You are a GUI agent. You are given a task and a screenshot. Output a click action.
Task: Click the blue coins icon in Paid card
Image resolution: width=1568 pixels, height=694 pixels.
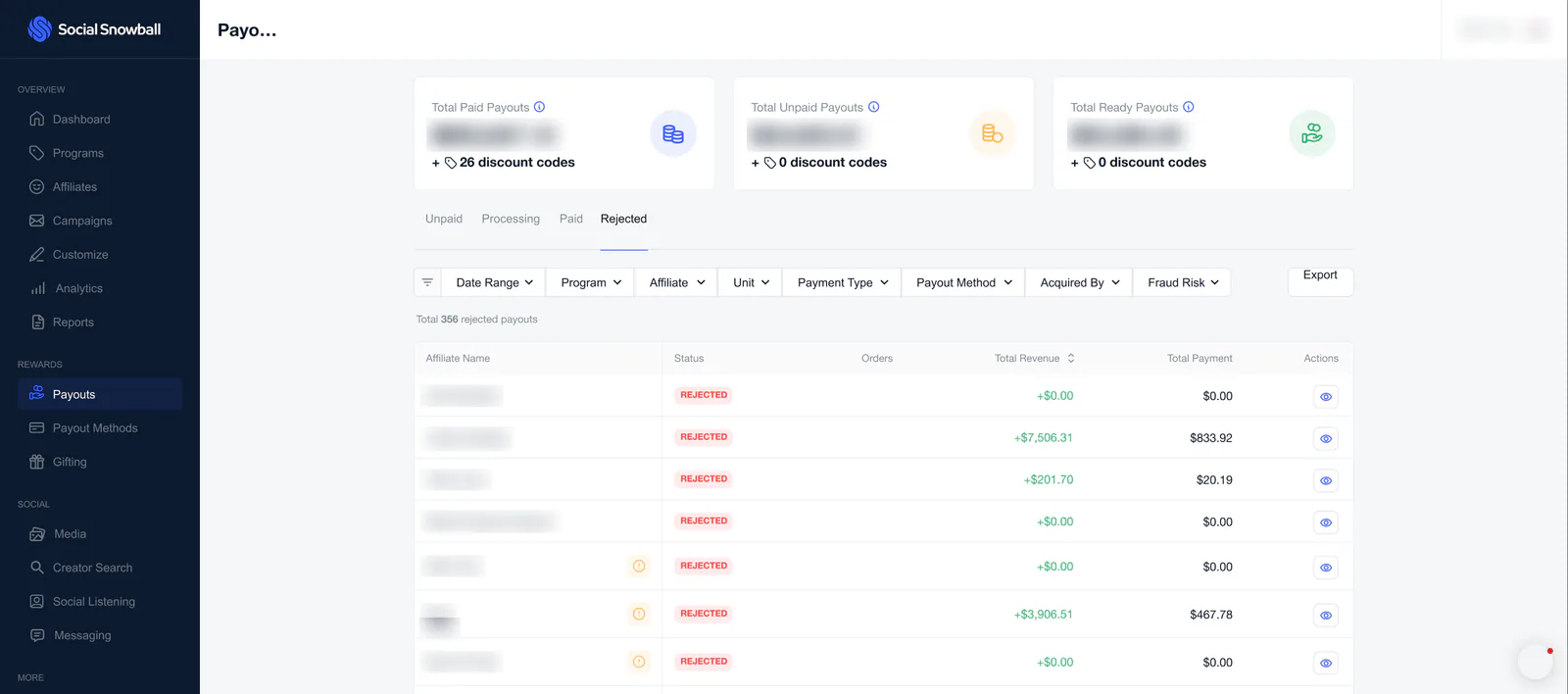click(673, 133)
